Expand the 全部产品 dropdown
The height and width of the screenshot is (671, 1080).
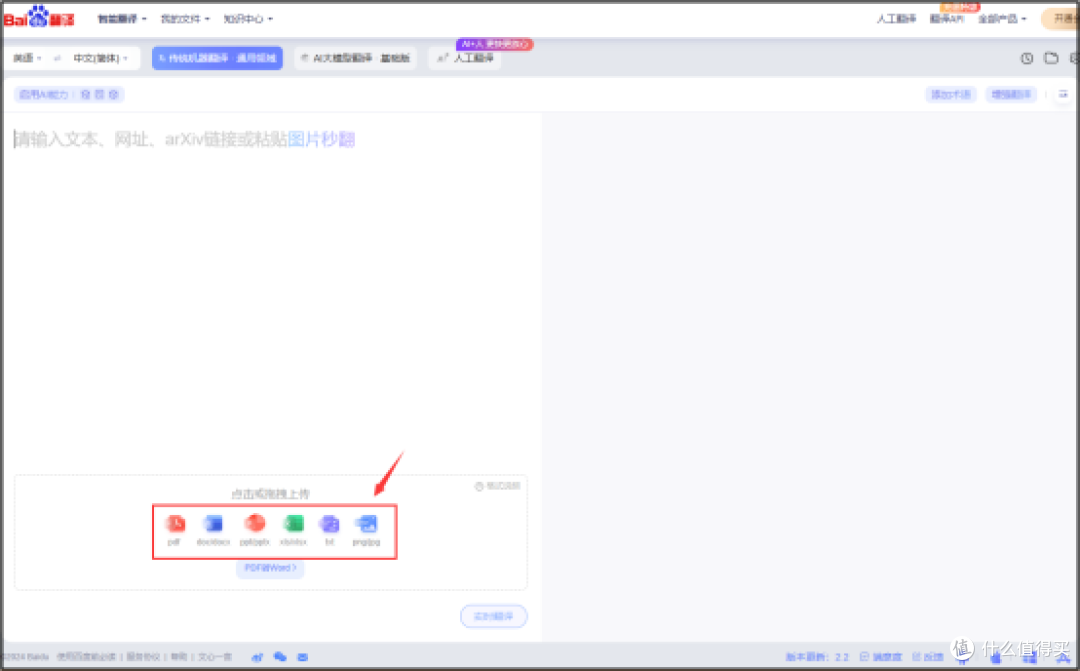pos(1002,19)
